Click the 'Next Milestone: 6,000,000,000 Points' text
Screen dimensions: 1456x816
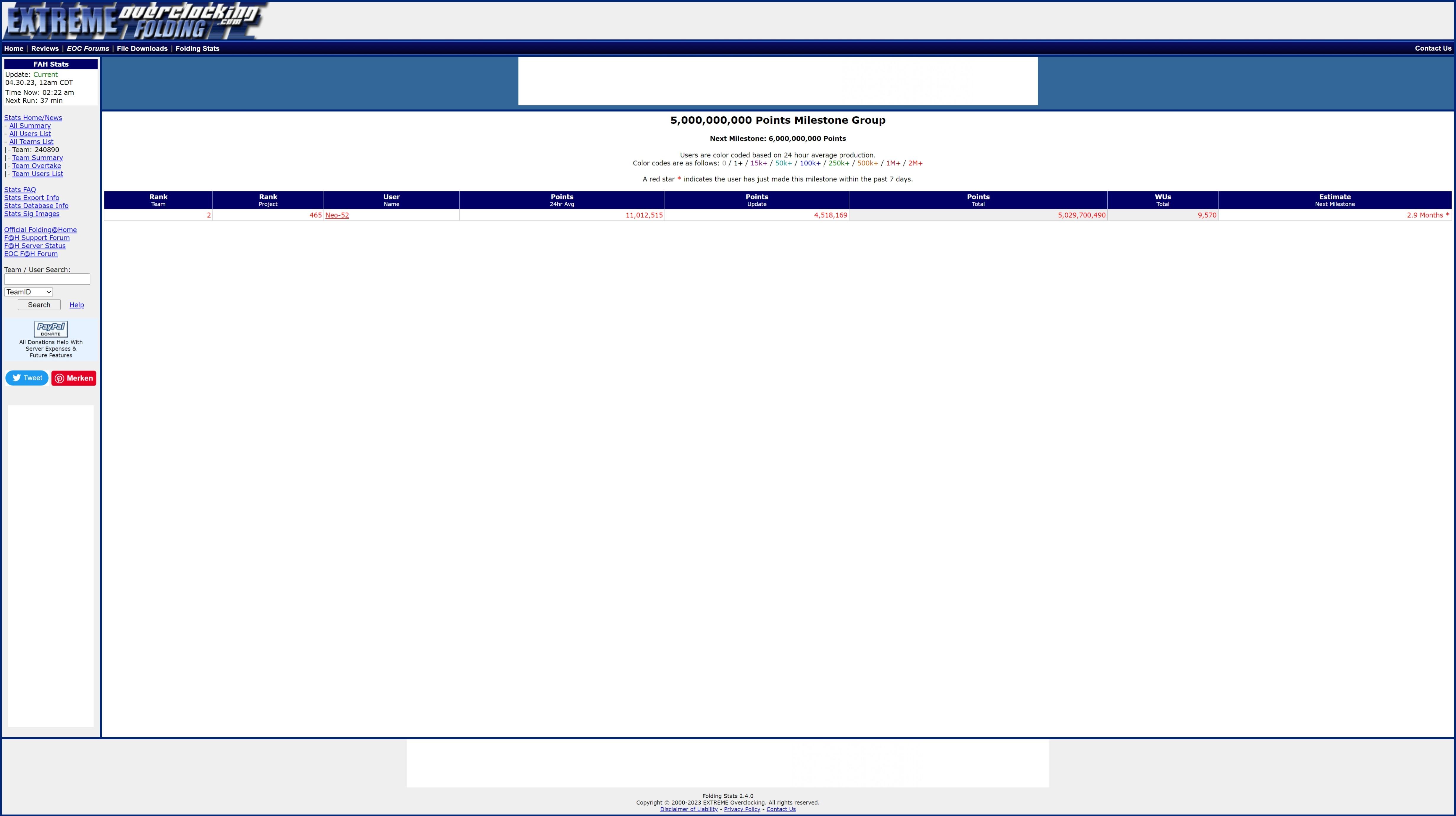click(x=778, y=138)
